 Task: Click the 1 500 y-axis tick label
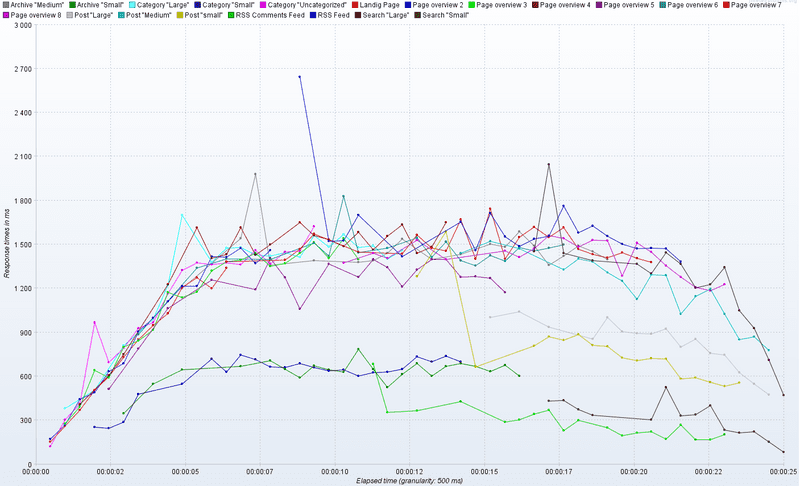[22, 245]
